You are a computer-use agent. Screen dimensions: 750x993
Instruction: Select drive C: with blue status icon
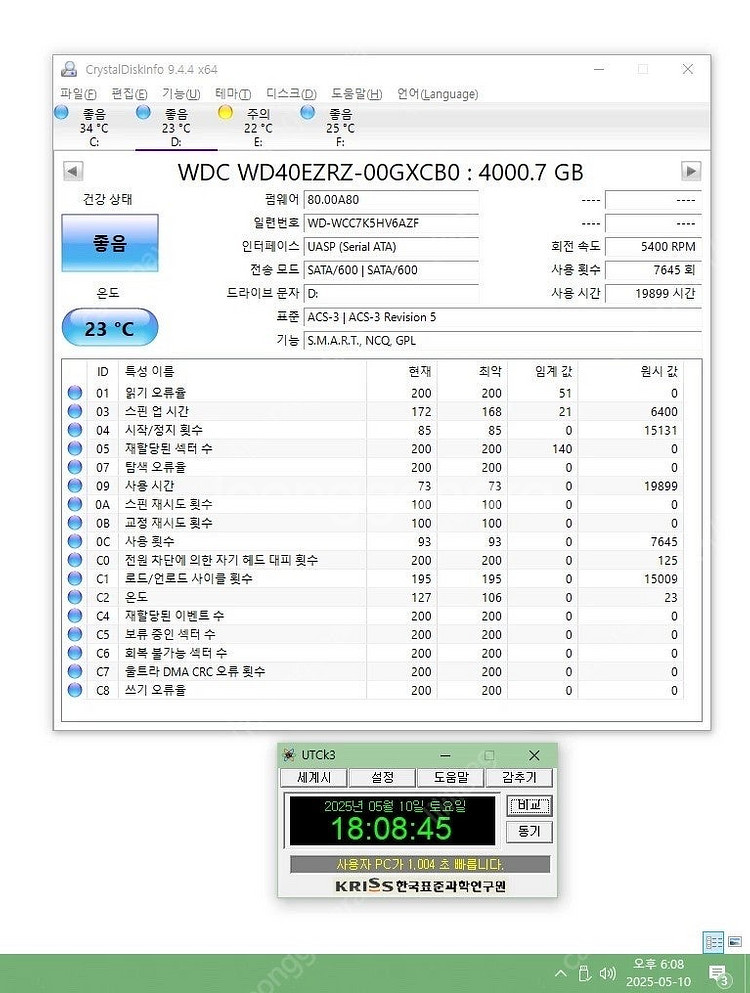[x=94, y=127]
